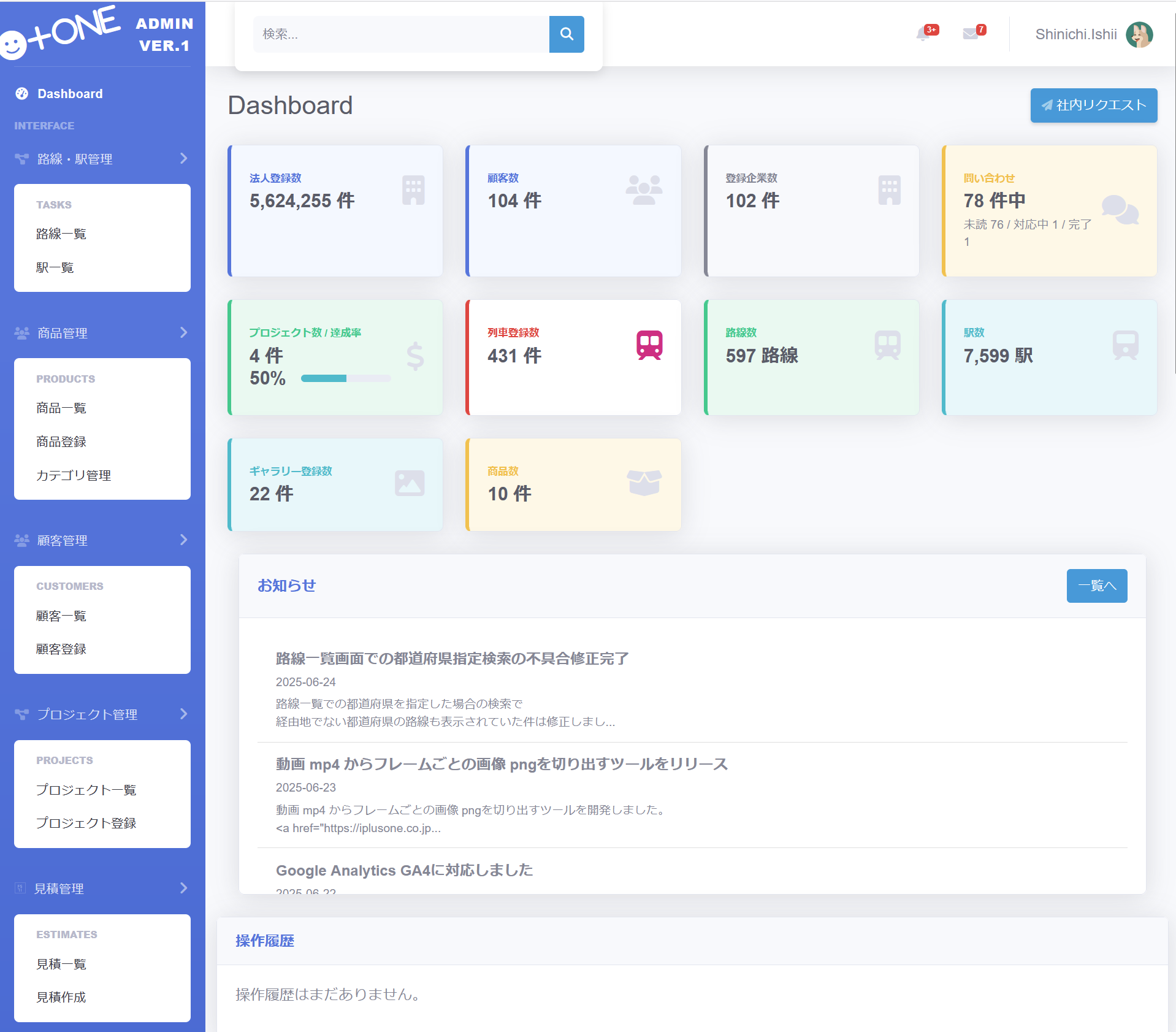Screen dimensions: 1176x1032
Task: Open 駅一覧 menu item
Action: click(x=55, y=268)
